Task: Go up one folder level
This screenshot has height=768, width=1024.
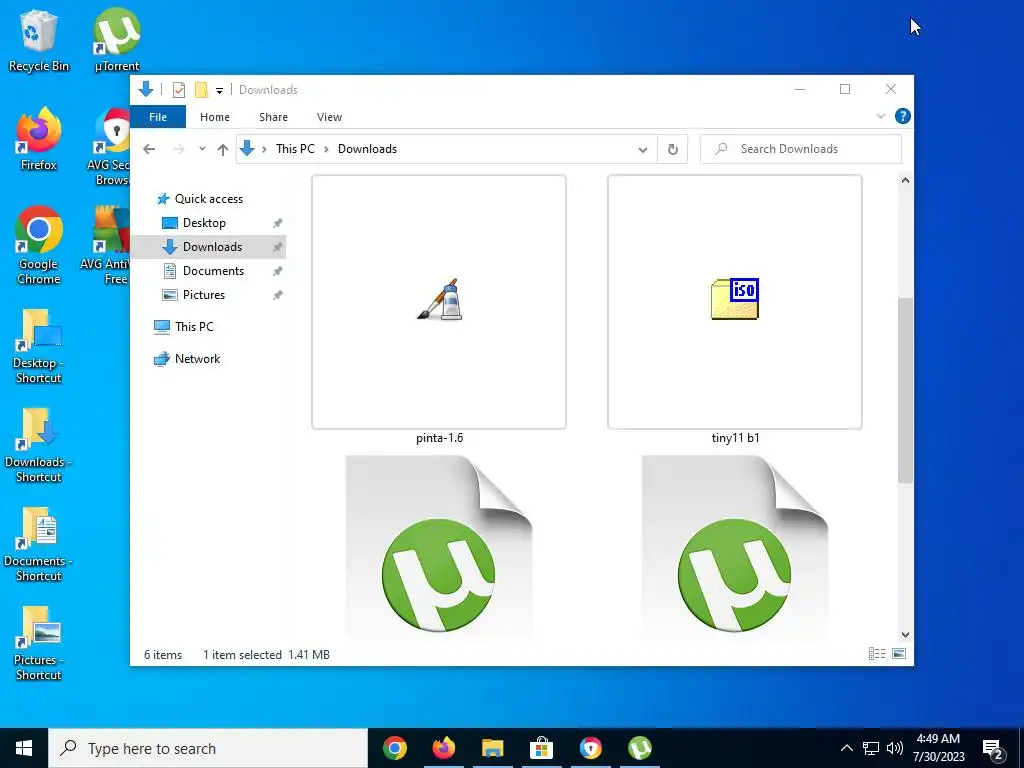Action: (x=223, y=150)
